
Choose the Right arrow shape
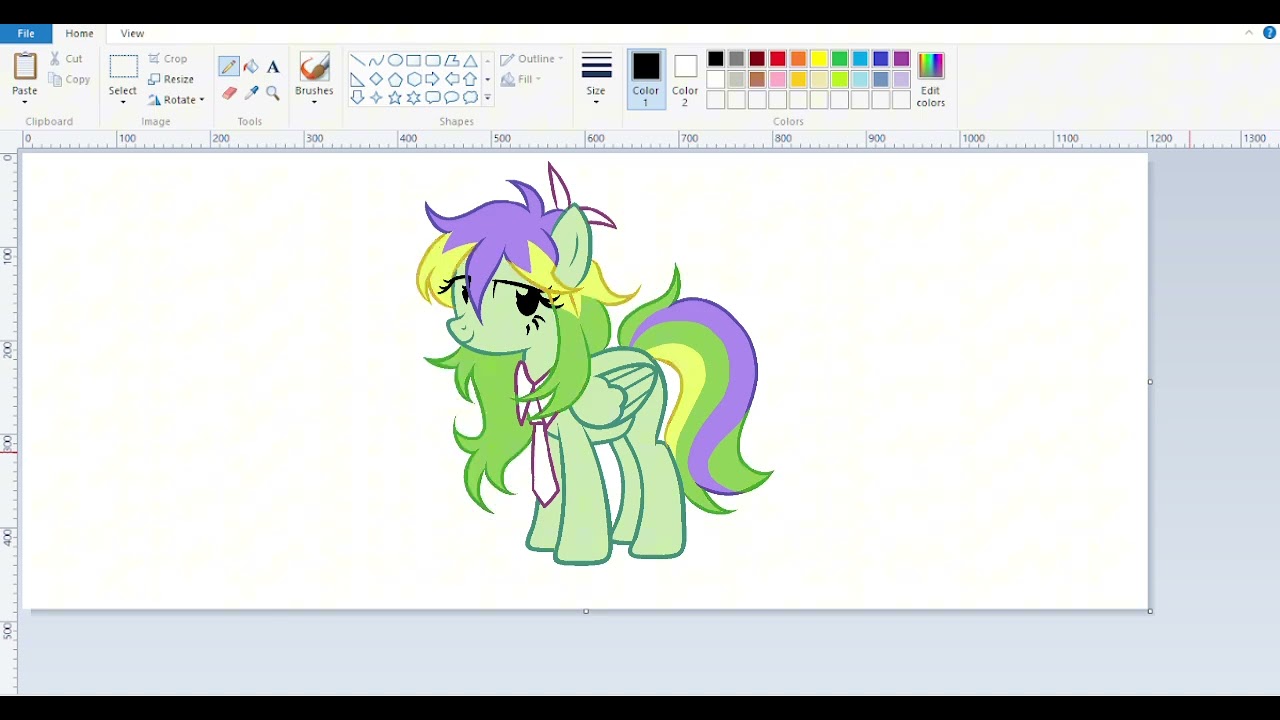coord(433,79)
